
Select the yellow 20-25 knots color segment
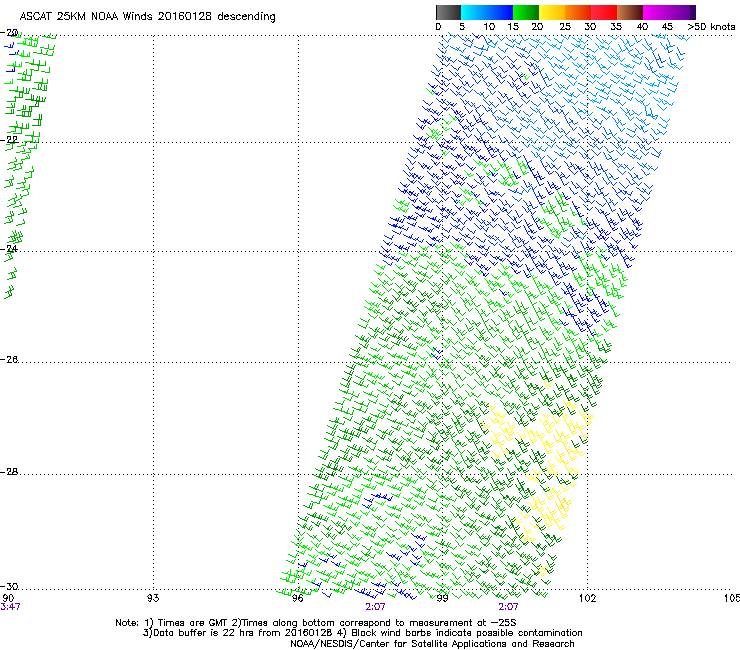click(552, 12)
